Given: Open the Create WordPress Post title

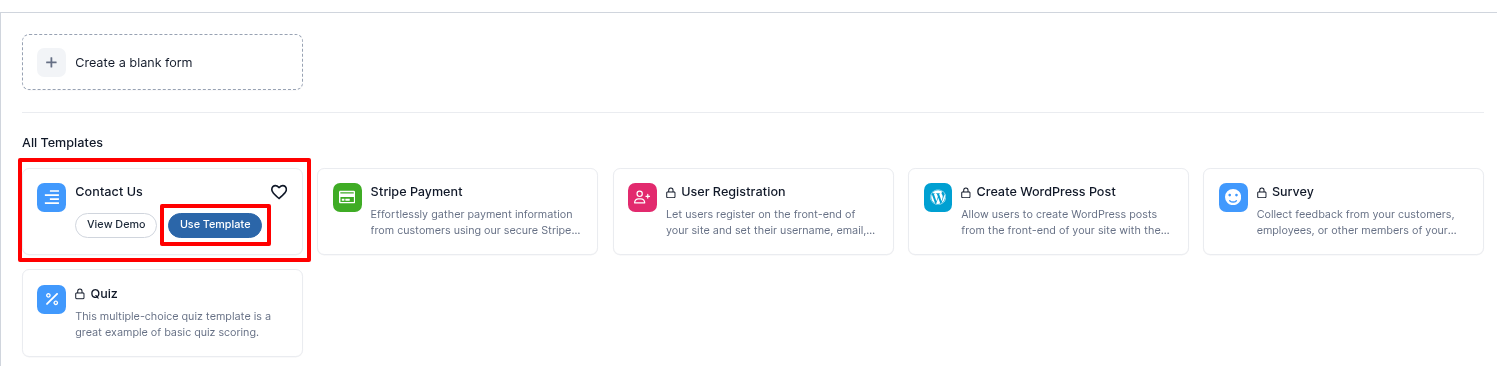Looking at the screenshot, I should 1046,192.
